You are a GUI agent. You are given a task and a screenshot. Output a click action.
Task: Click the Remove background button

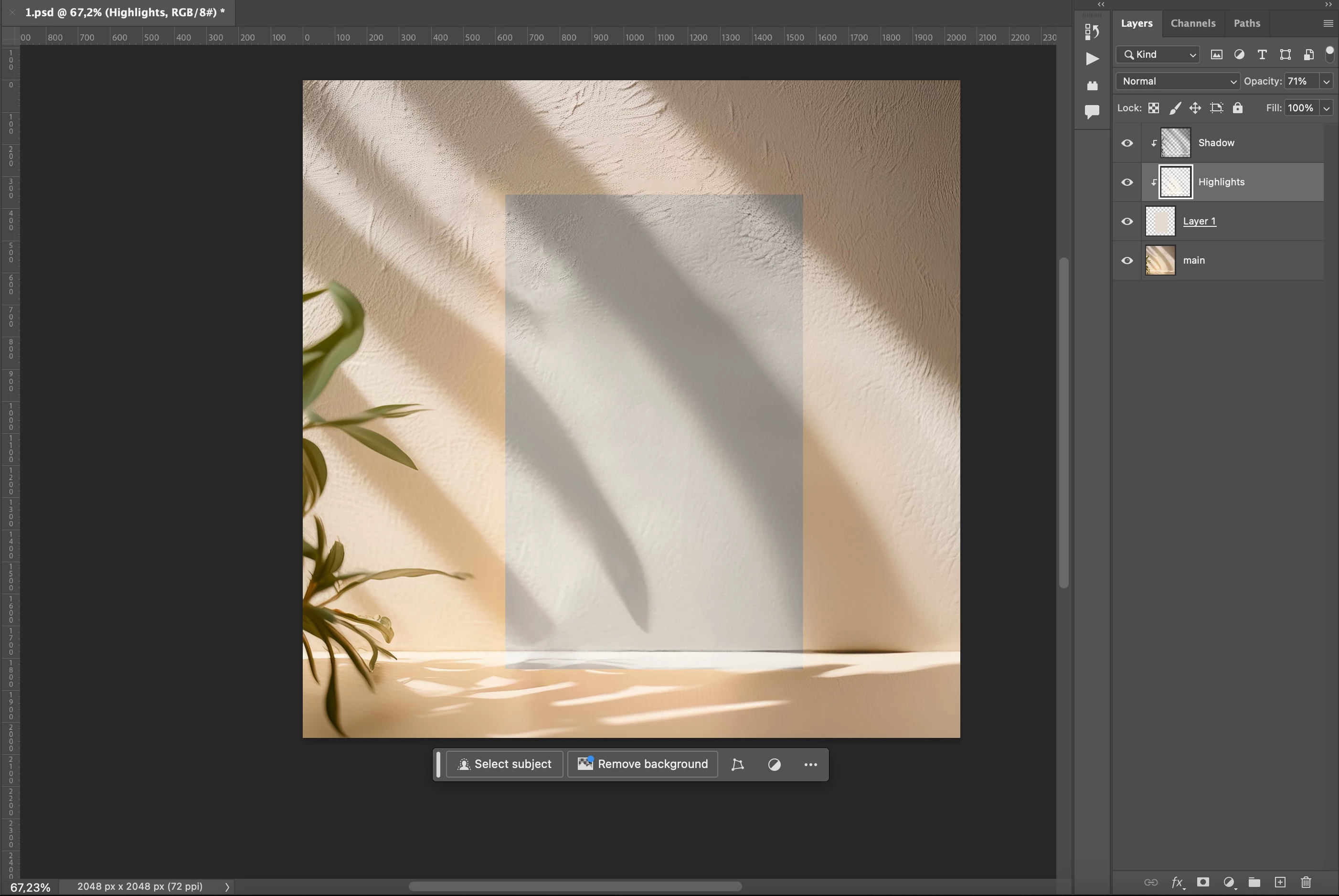(x=643, y=764)
